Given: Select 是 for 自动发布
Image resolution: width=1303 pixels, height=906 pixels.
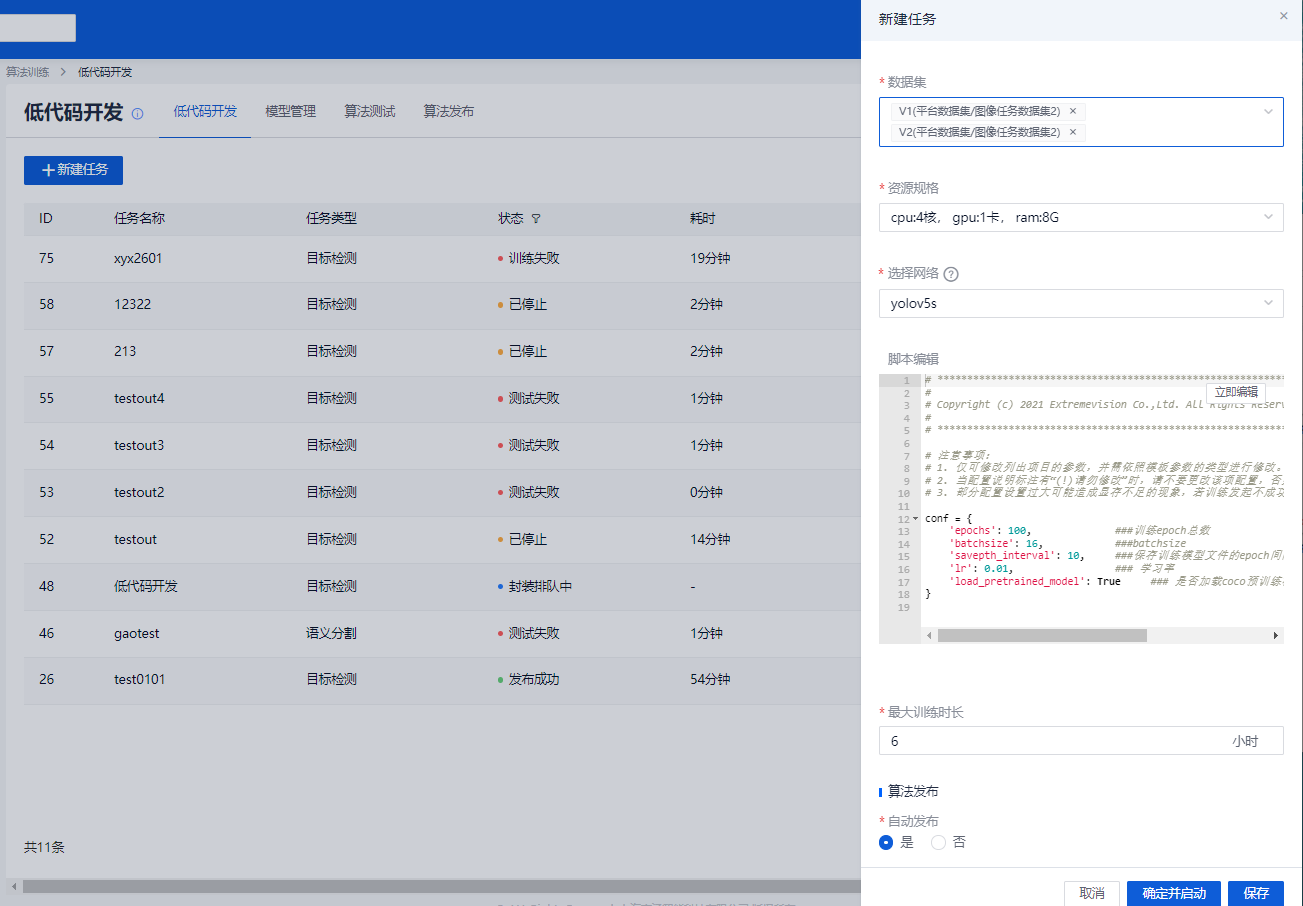Looking at the screenshot, I should [886, 843].
